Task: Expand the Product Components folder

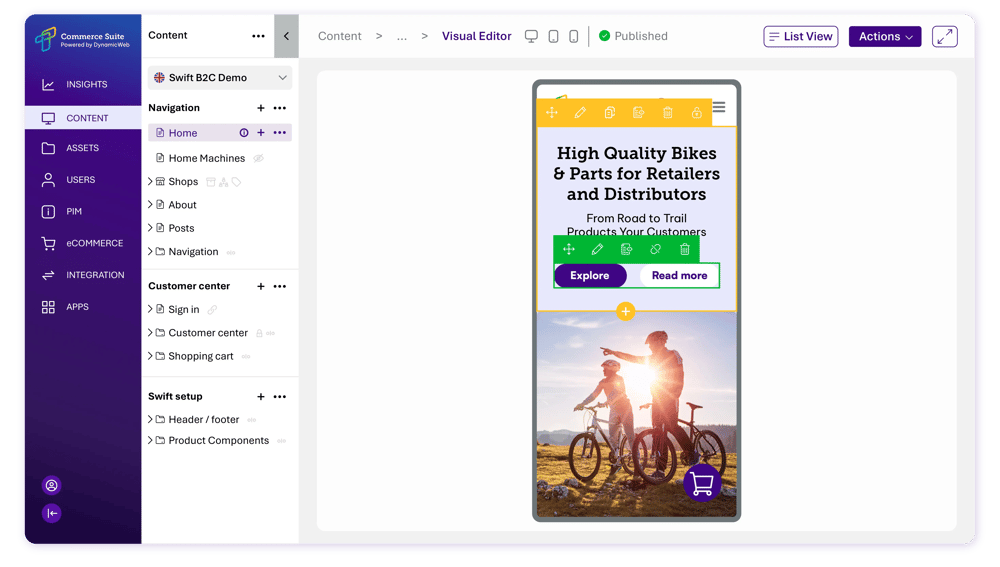Action: tap(151, 441)
